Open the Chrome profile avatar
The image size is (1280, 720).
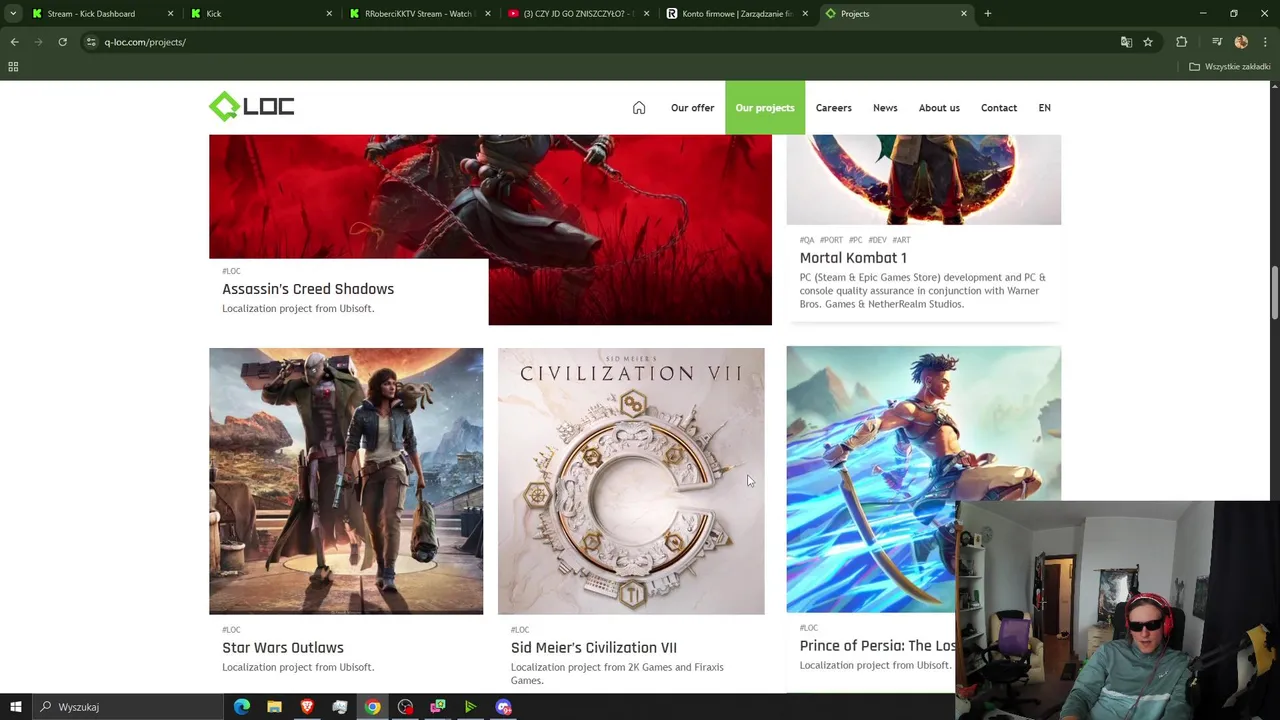(1241, 42)
